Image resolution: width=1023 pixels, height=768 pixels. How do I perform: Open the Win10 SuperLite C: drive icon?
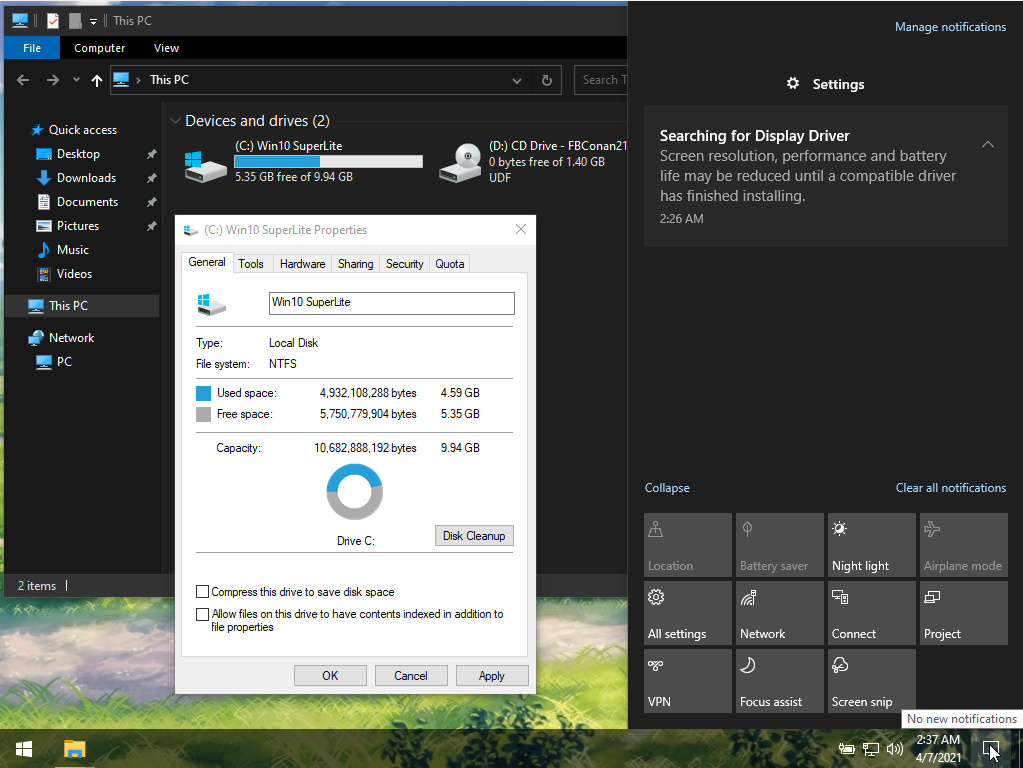point(206,166)
